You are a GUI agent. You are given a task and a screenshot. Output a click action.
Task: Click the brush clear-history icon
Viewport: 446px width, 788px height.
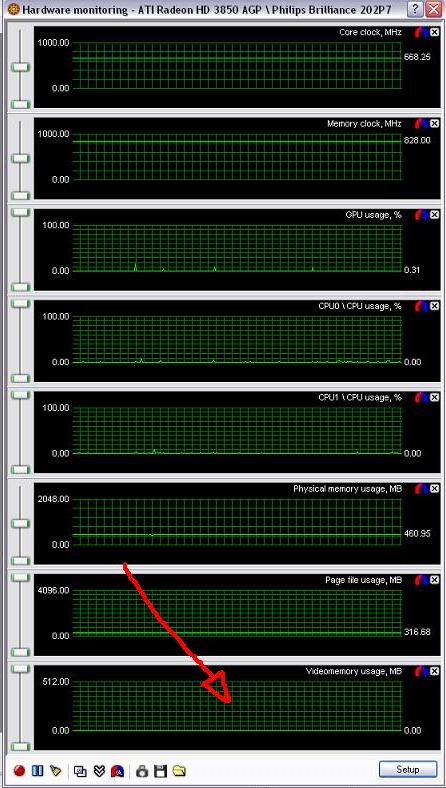pyautogui.click(x=55, y=770)
